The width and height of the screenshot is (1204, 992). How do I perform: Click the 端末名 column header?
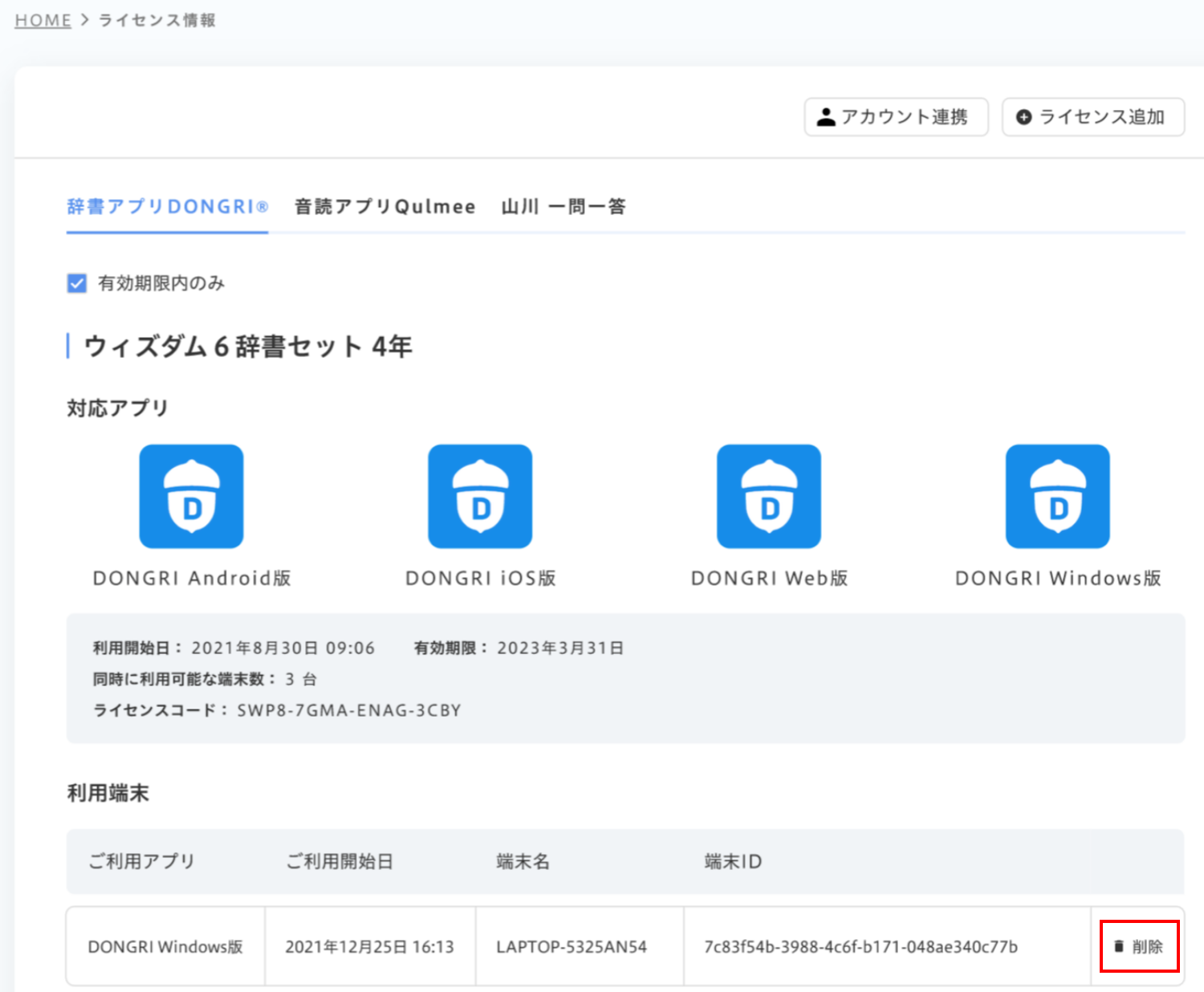[523, 861]
